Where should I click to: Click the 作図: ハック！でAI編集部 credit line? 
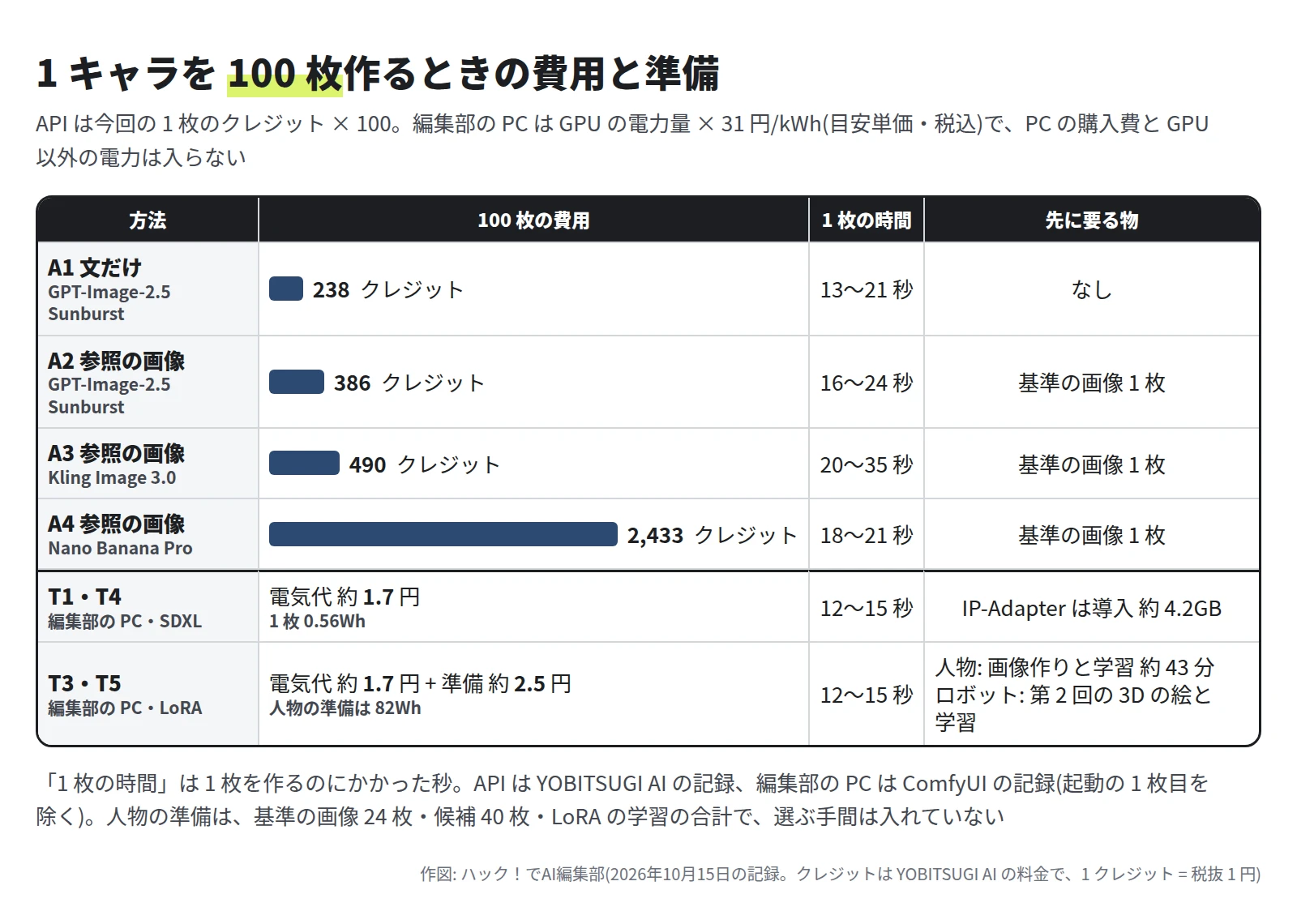click(840, 874)
